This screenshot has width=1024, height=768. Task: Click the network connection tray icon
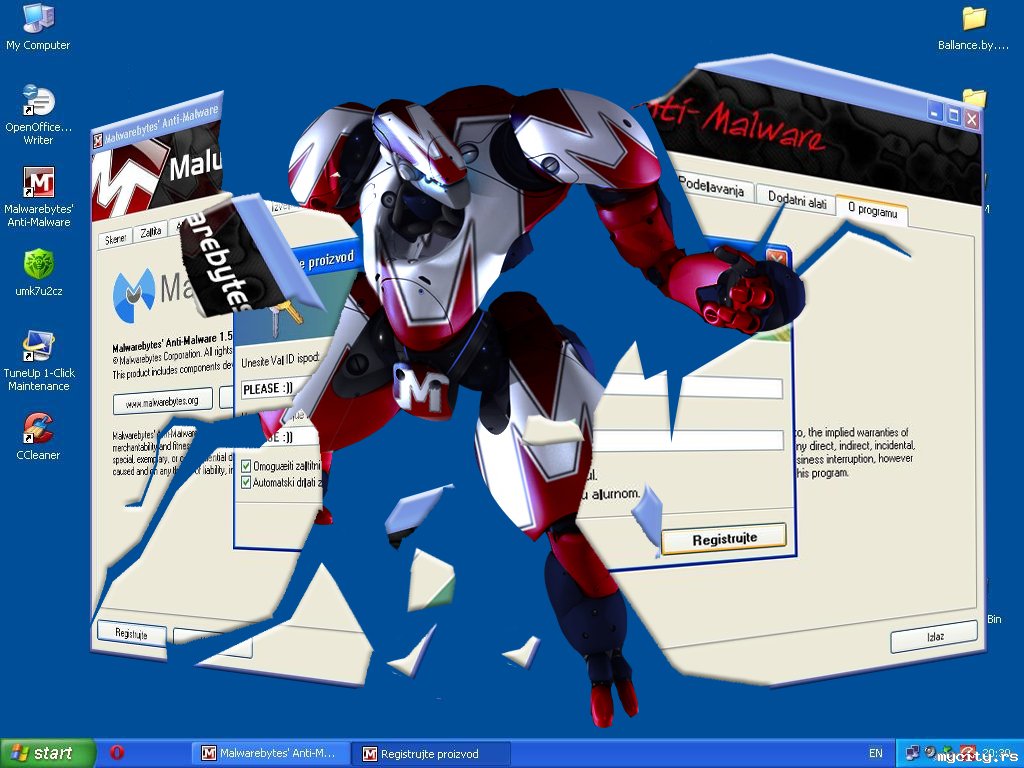(x=912, y=753)
